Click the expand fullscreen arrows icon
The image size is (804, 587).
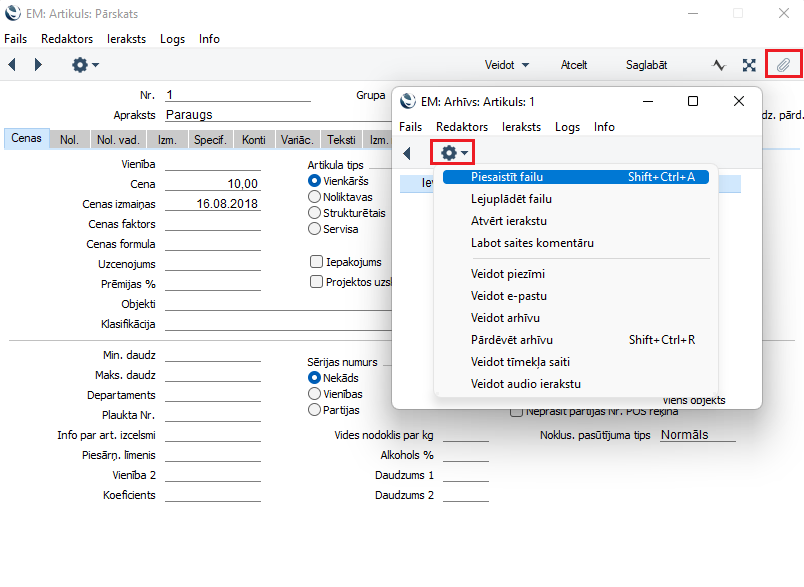tap(749, 65)
